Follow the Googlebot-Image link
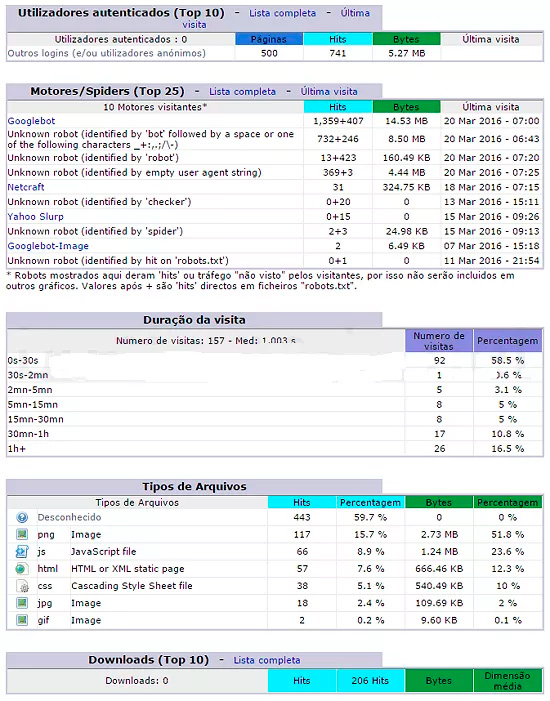 (48, 246)
